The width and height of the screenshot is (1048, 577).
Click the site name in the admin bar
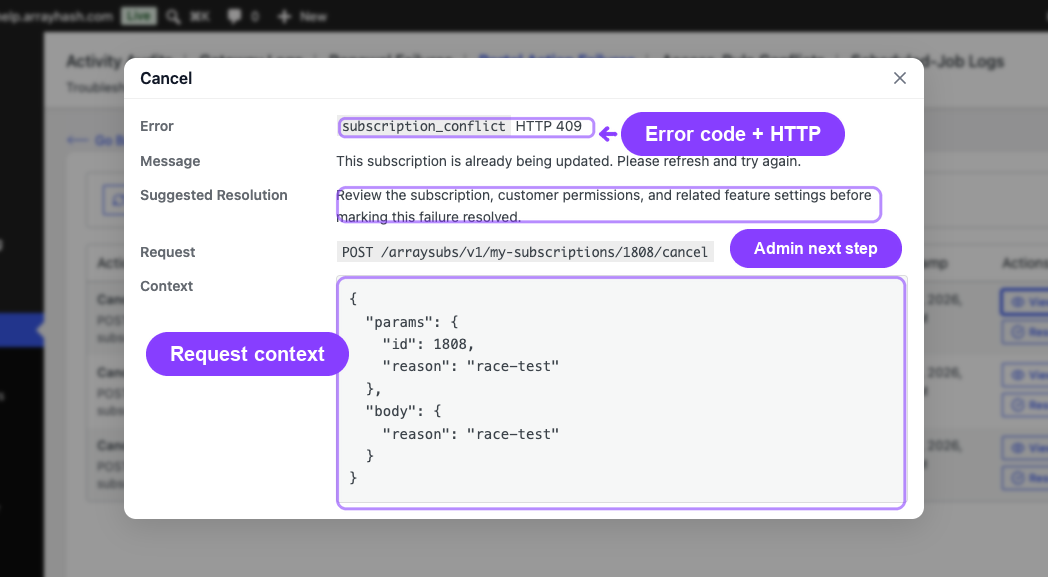[56, 16]
